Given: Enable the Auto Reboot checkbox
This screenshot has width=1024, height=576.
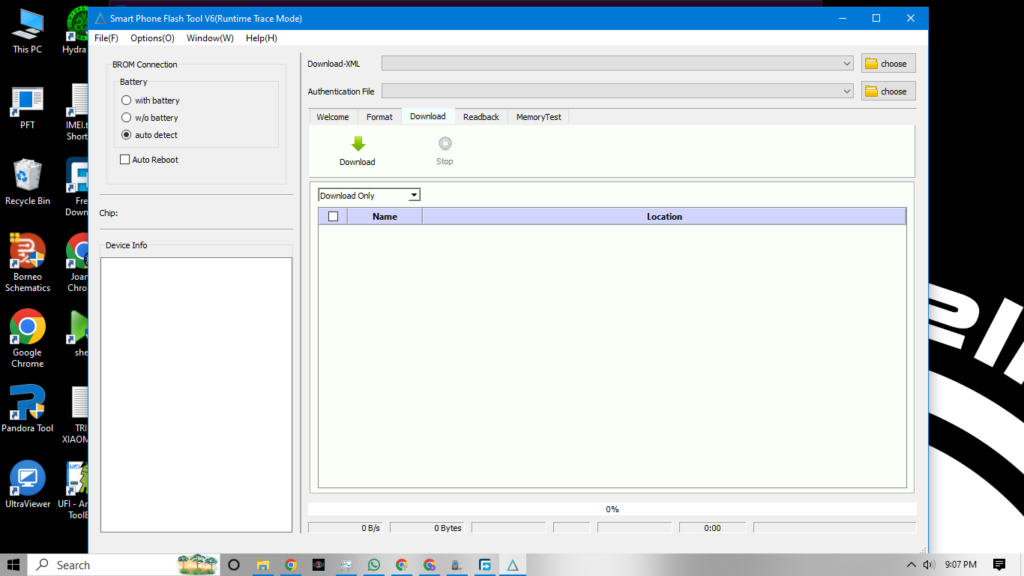Looking at the screenshot, I should (125, 159).
